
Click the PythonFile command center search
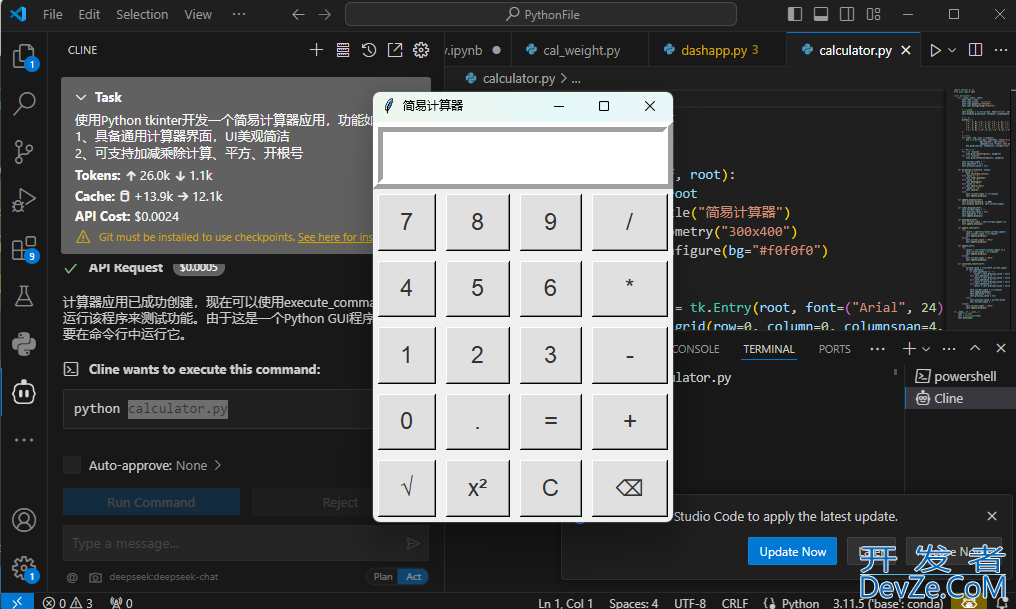(x=541, y=14)
